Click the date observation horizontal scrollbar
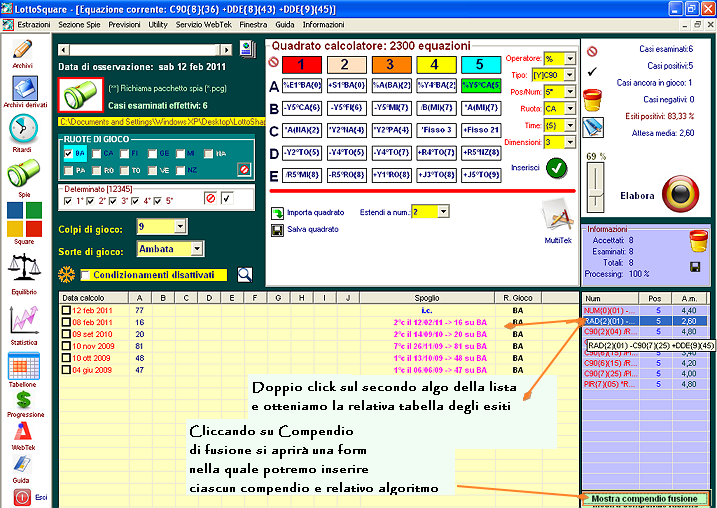 click(x=146, y=49)
